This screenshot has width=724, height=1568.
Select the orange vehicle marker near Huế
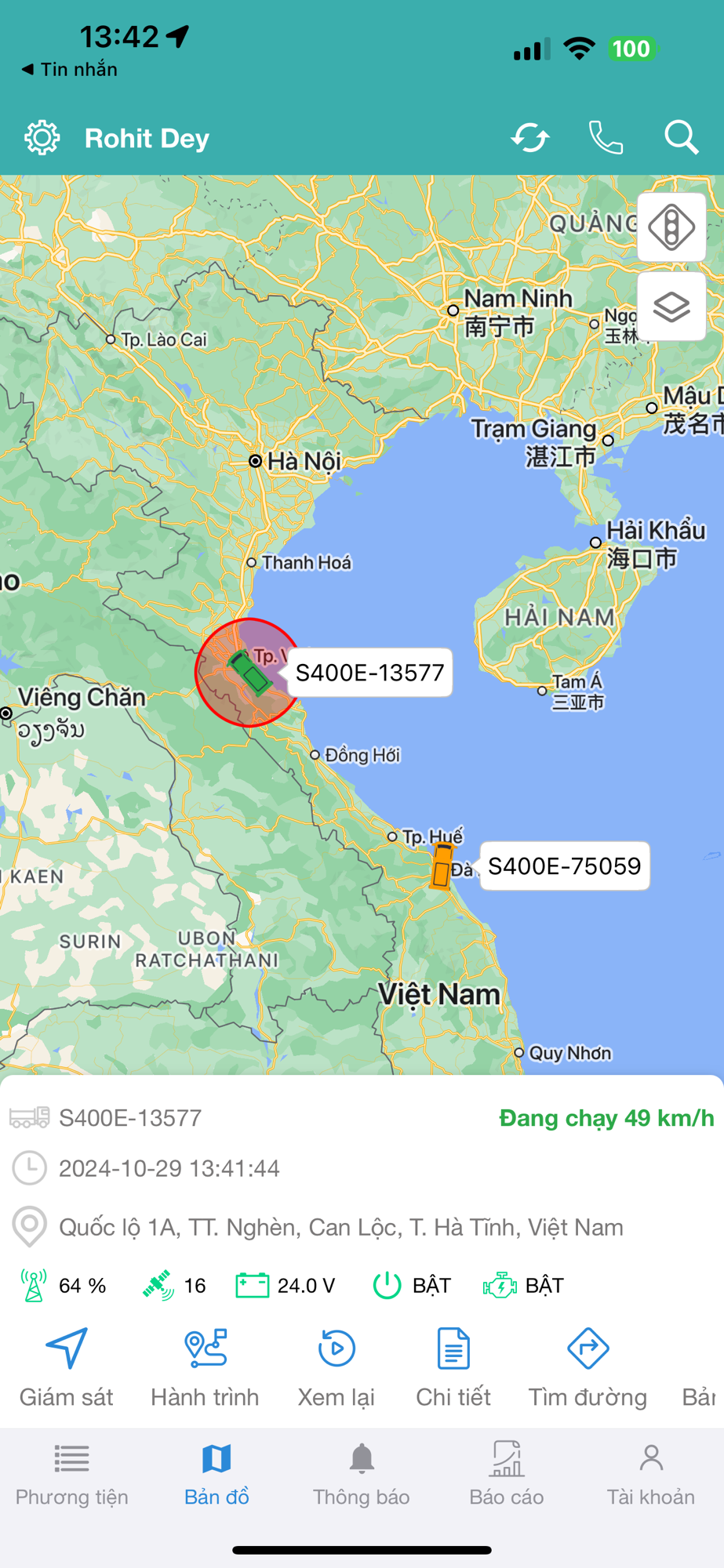(442, 866)
